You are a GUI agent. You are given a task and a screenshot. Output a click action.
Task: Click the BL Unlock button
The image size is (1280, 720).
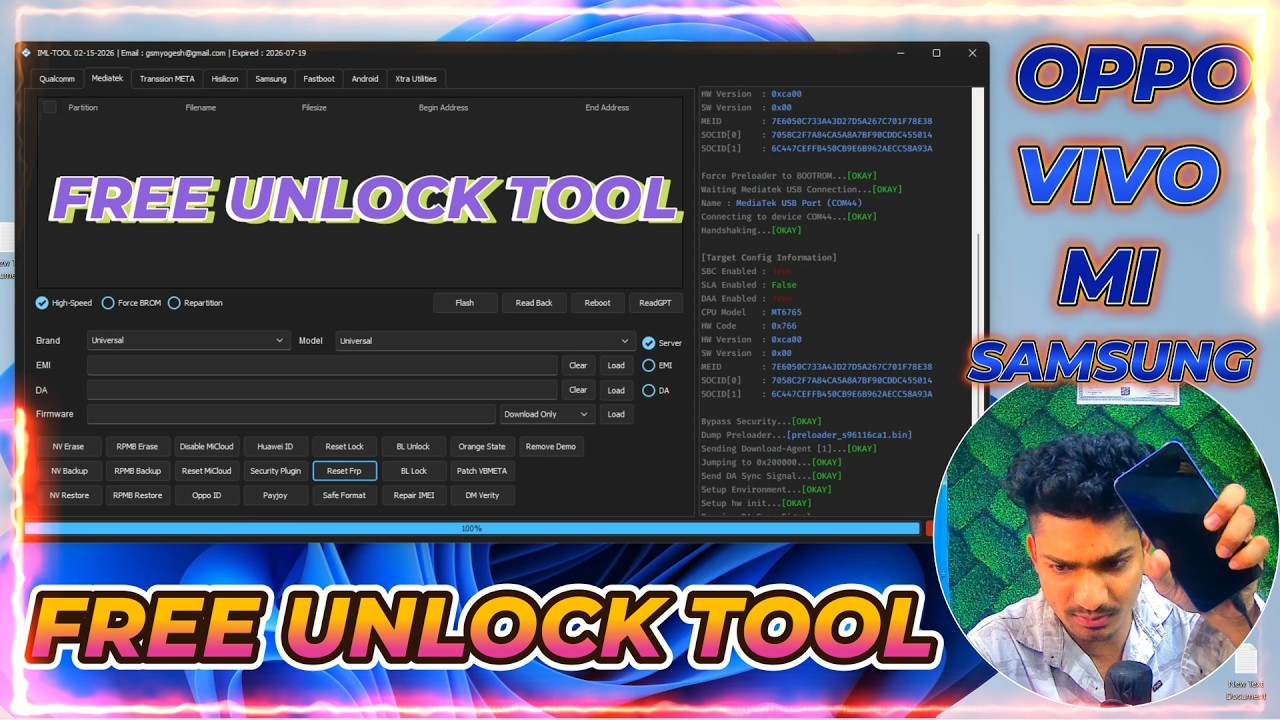413,447
